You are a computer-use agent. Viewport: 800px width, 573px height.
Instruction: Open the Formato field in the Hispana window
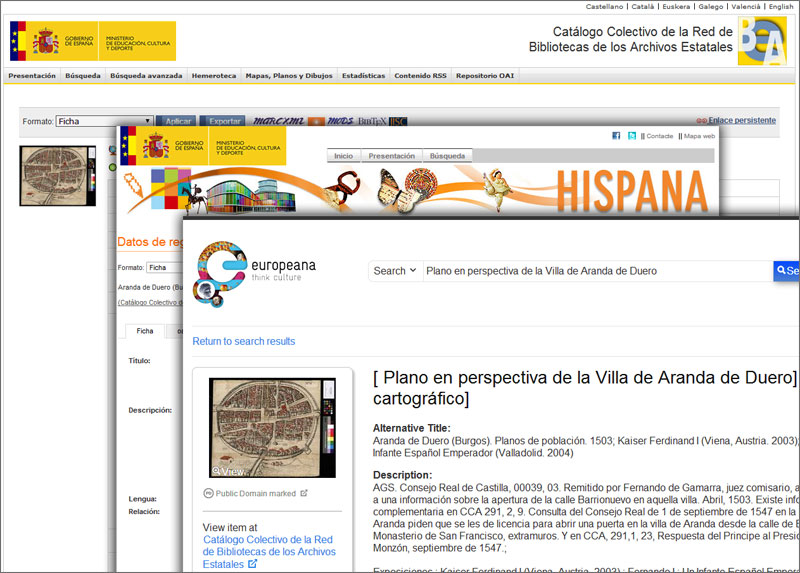click(164, 267)
